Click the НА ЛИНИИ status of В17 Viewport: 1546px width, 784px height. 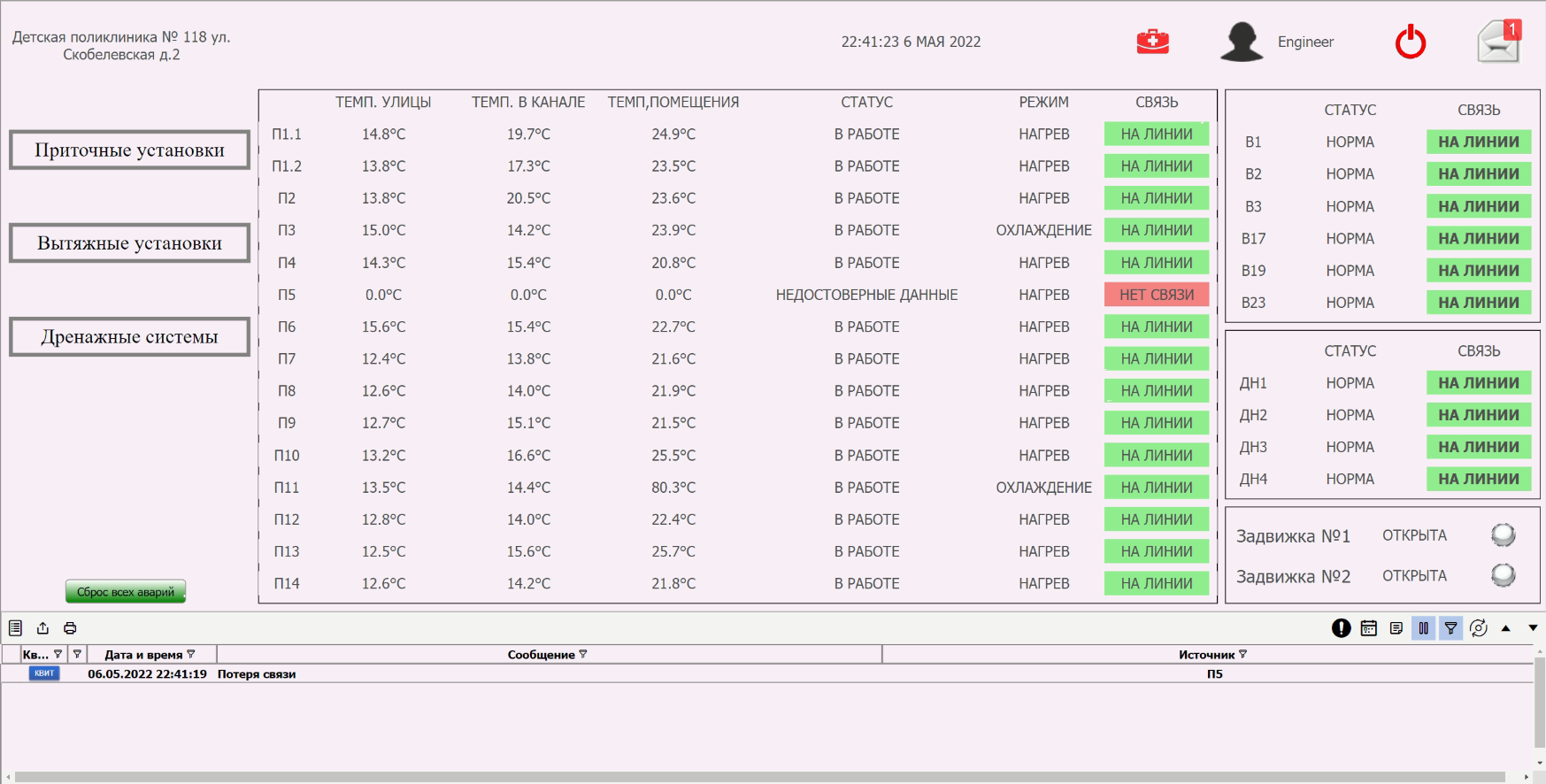pos(1479,238)
